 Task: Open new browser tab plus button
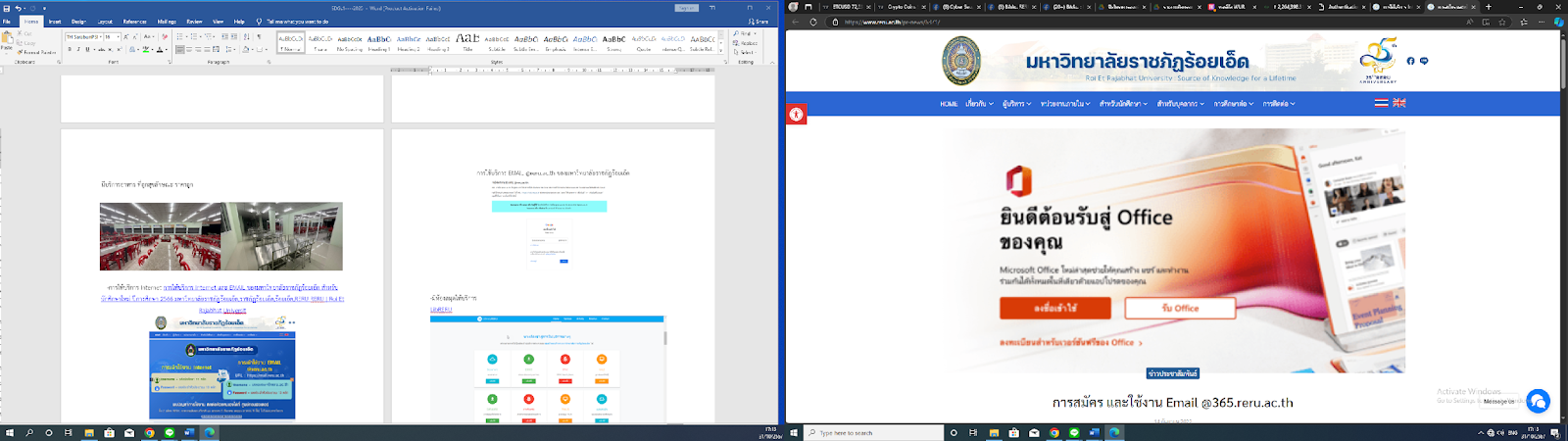pyautogui.click(x=1489, y=7)
